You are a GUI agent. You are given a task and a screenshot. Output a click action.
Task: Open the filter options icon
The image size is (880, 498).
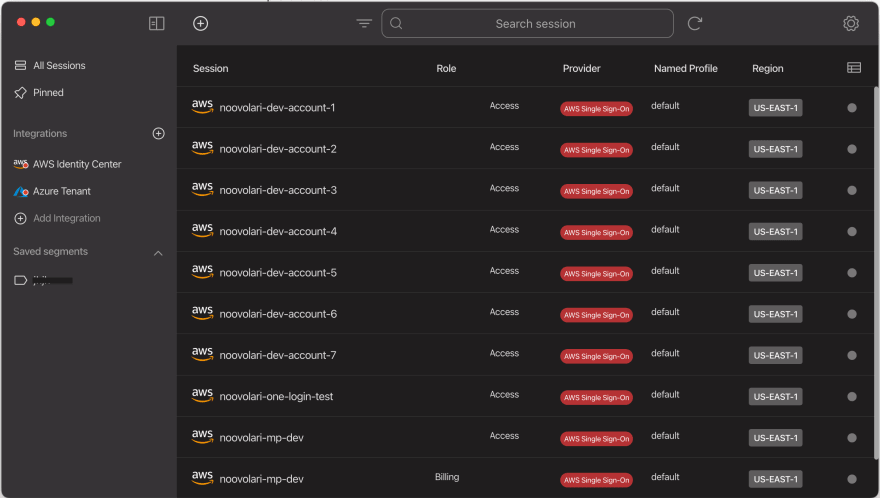(x=364, y=23)
